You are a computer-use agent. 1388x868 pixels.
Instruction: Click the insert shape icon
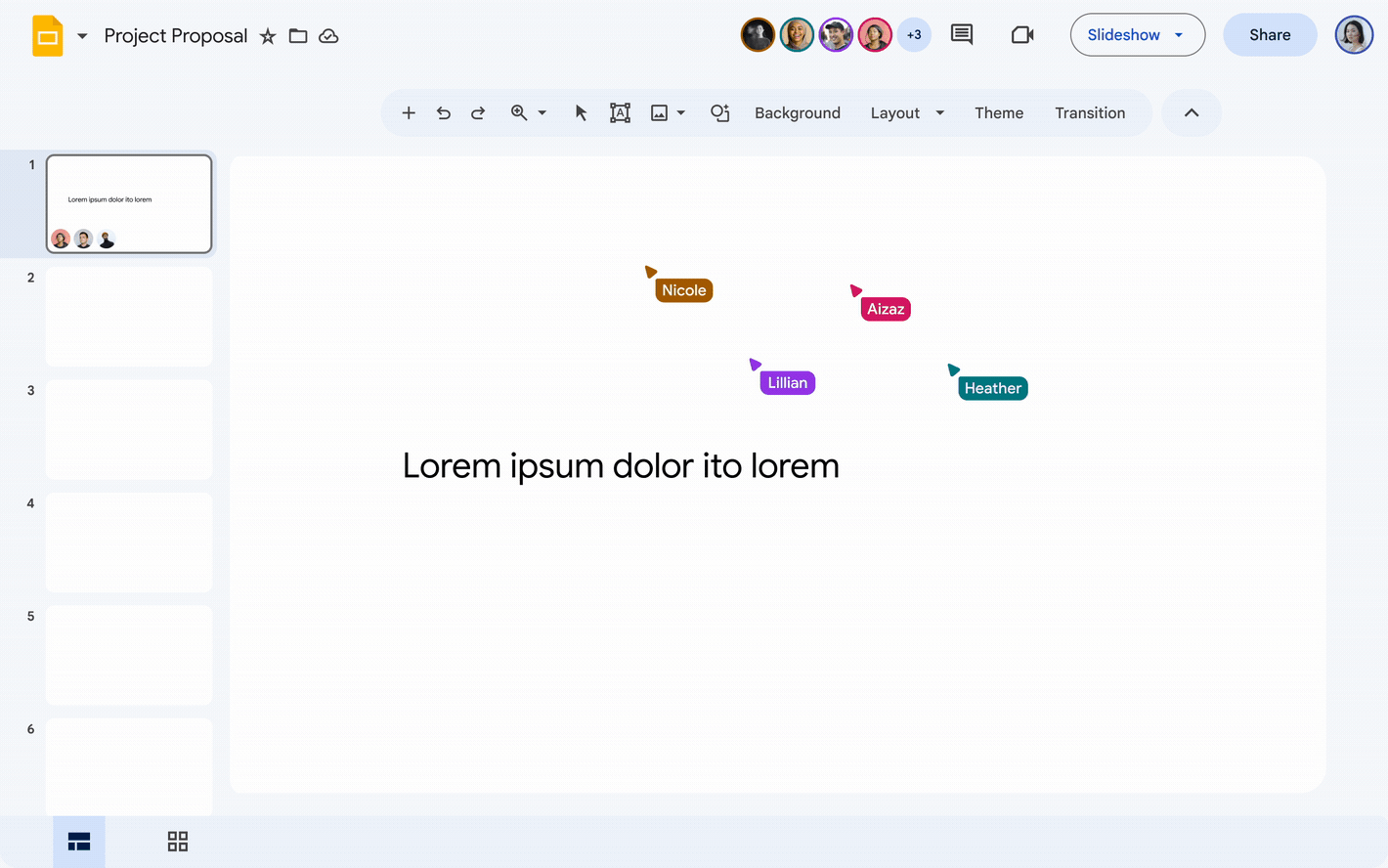720,113
